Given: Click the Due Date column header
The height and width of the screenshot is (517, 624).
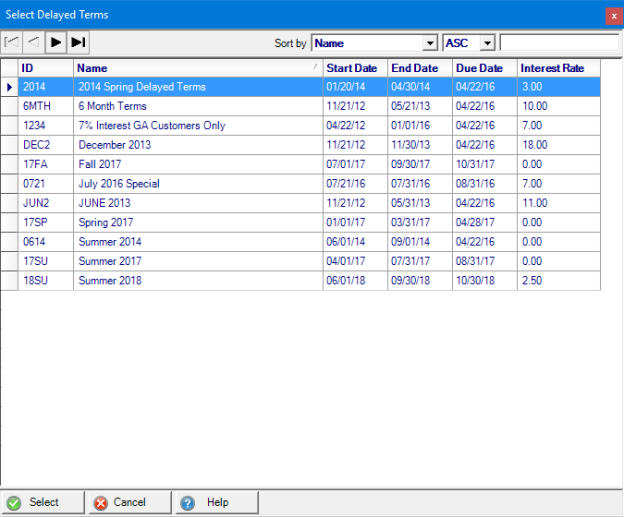Looking at the screenshot, I should pos(483,68).
